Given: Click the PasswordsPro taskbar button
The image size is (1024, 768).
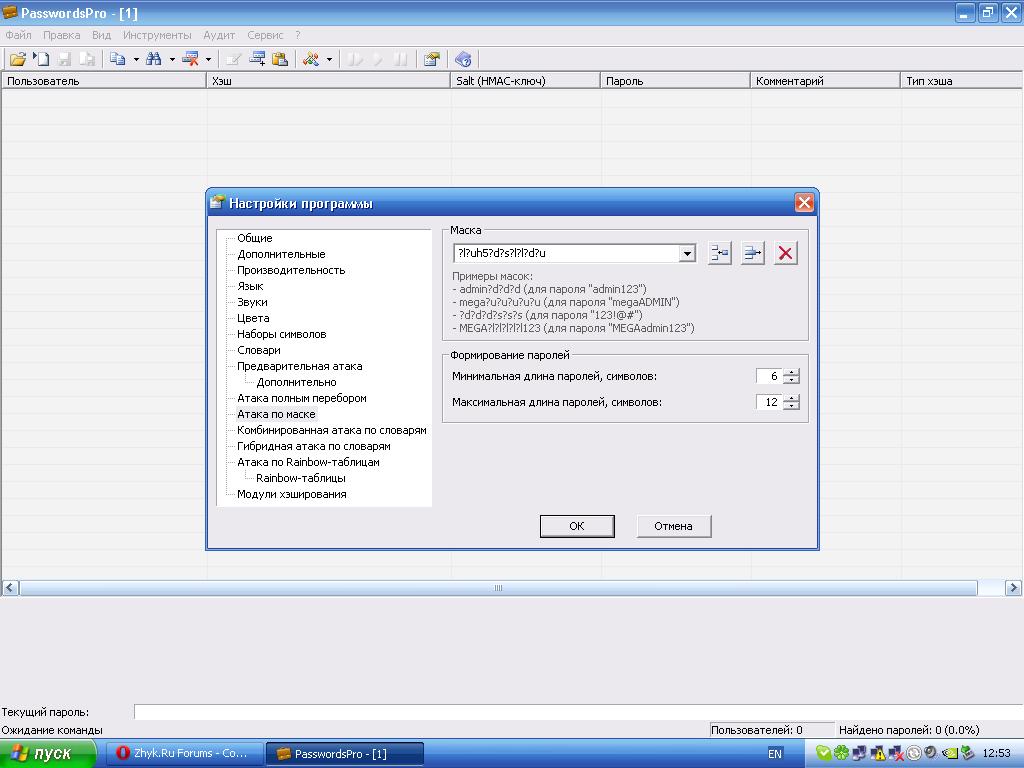Looking at the screenshot, I should point(345,753).
